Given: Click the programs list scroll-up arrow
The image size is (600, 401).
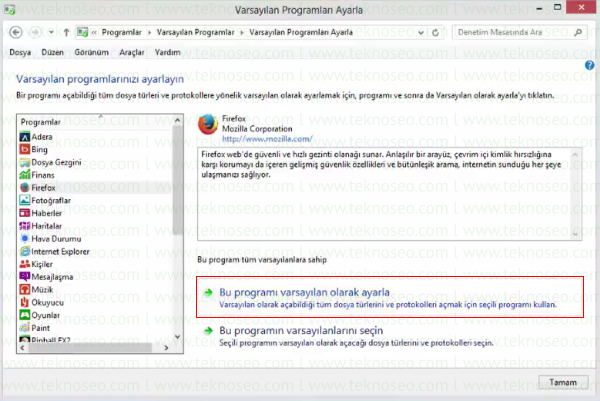Looking at the screenshot, I should [177, 120].
